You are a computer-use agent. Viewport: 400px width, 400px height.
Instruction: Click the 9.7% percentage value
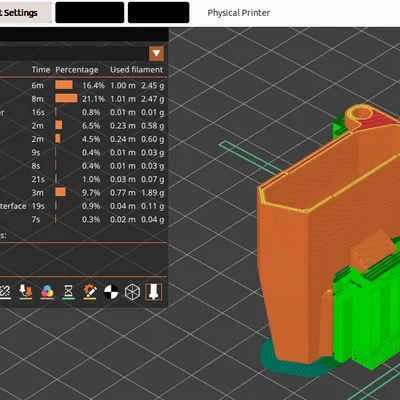tap(91, 193)
